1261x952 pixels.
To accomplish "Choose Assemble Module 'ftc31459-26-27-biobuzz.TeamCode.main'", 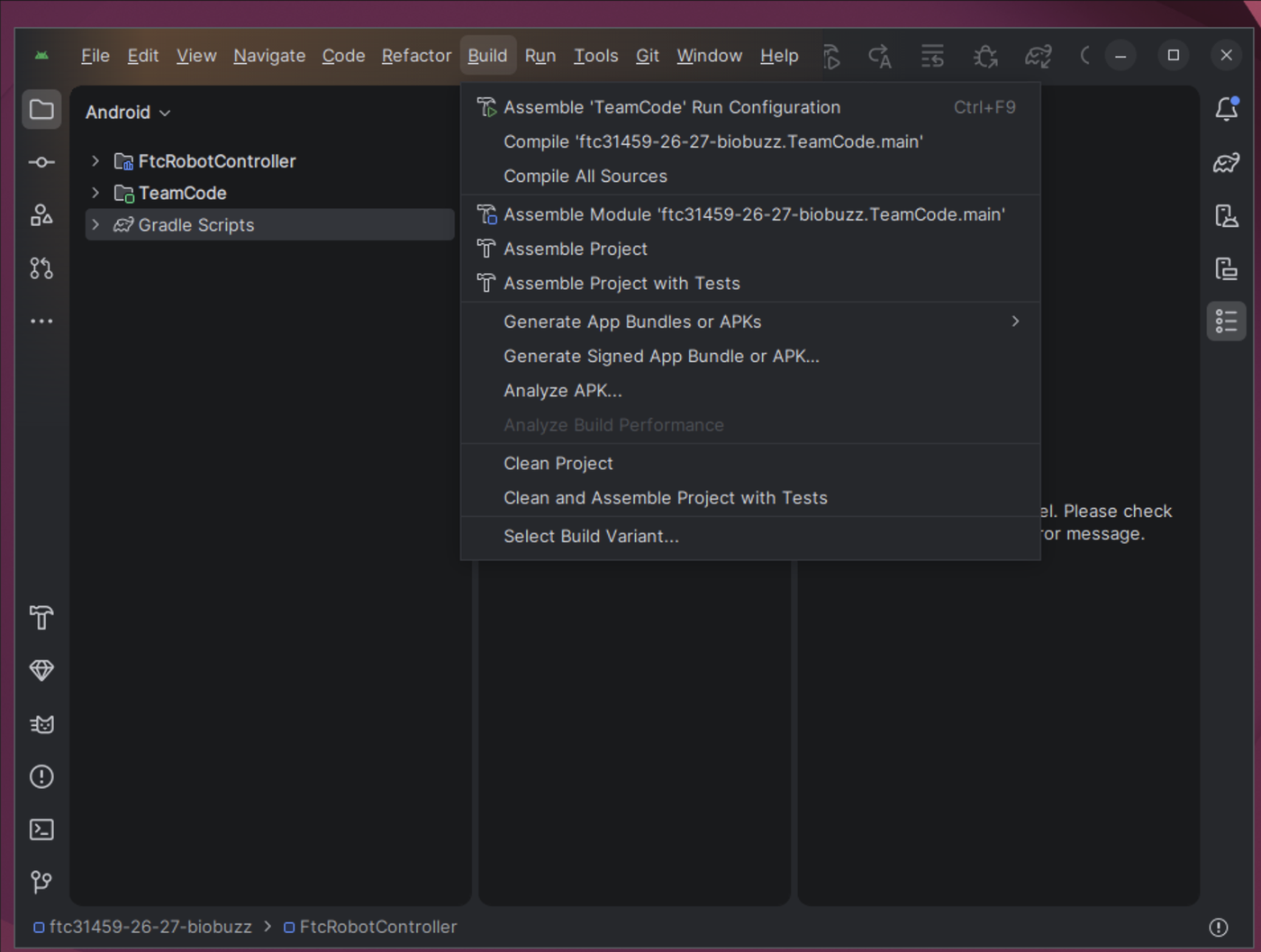I will pyautogui.click(x=750, y=214).
